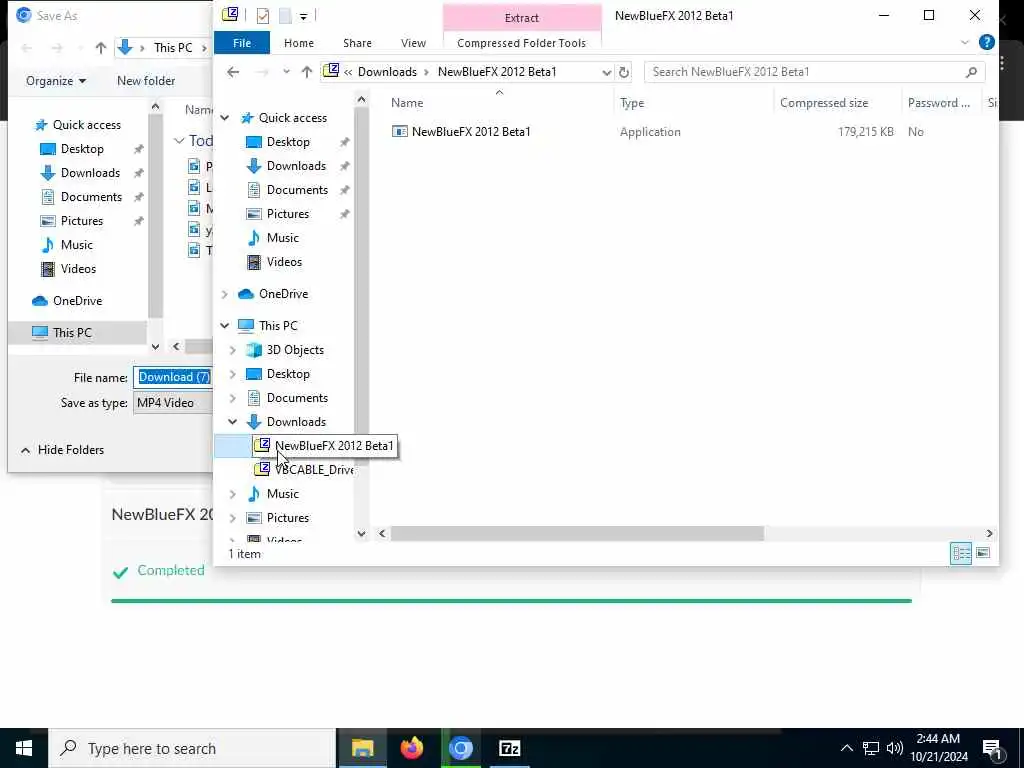
Task: Click New folder in Save As dialog
Action: point(146,81)
